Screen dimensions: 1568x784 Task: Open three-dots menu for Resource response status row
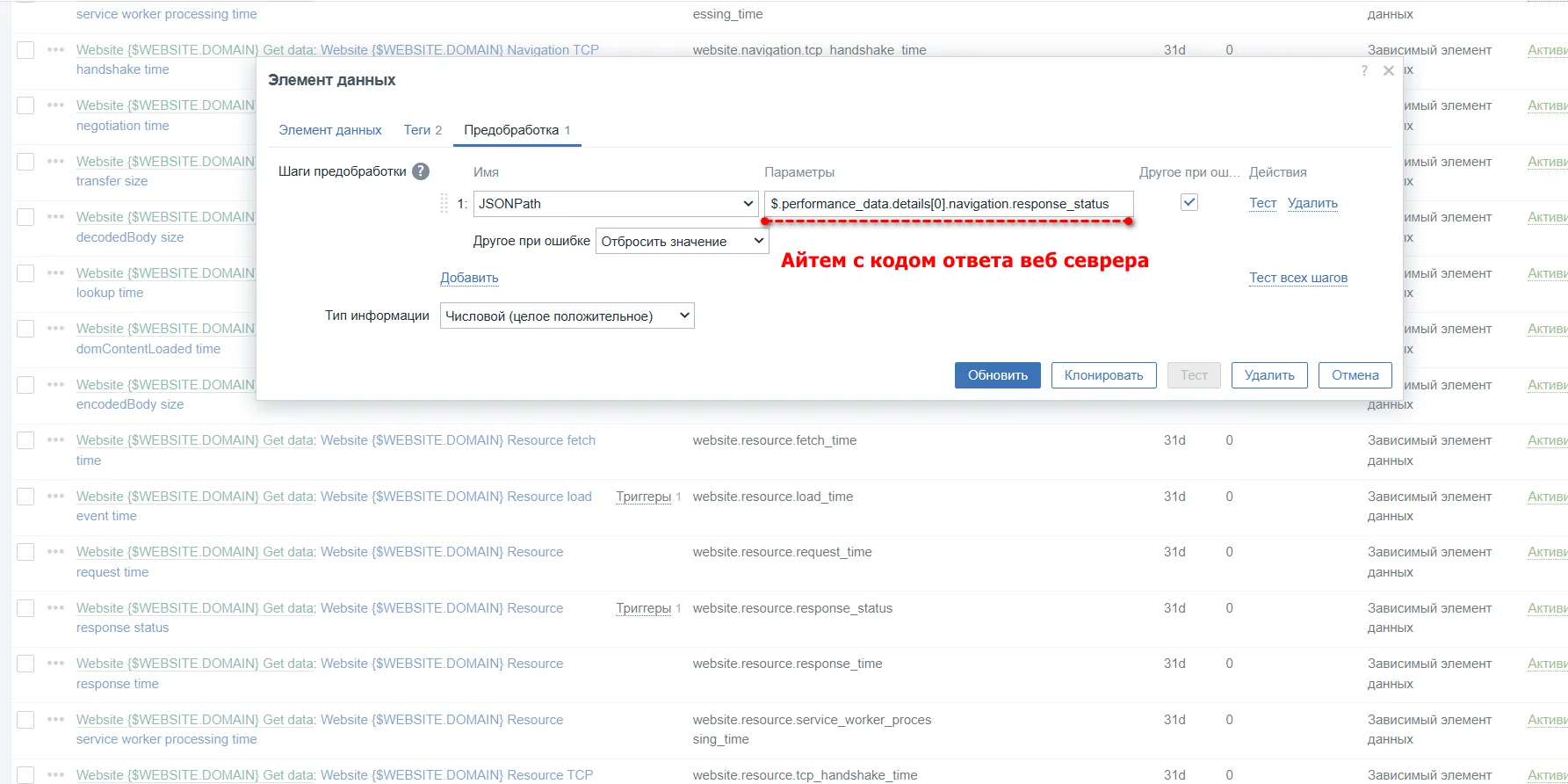tap(56, 607)
